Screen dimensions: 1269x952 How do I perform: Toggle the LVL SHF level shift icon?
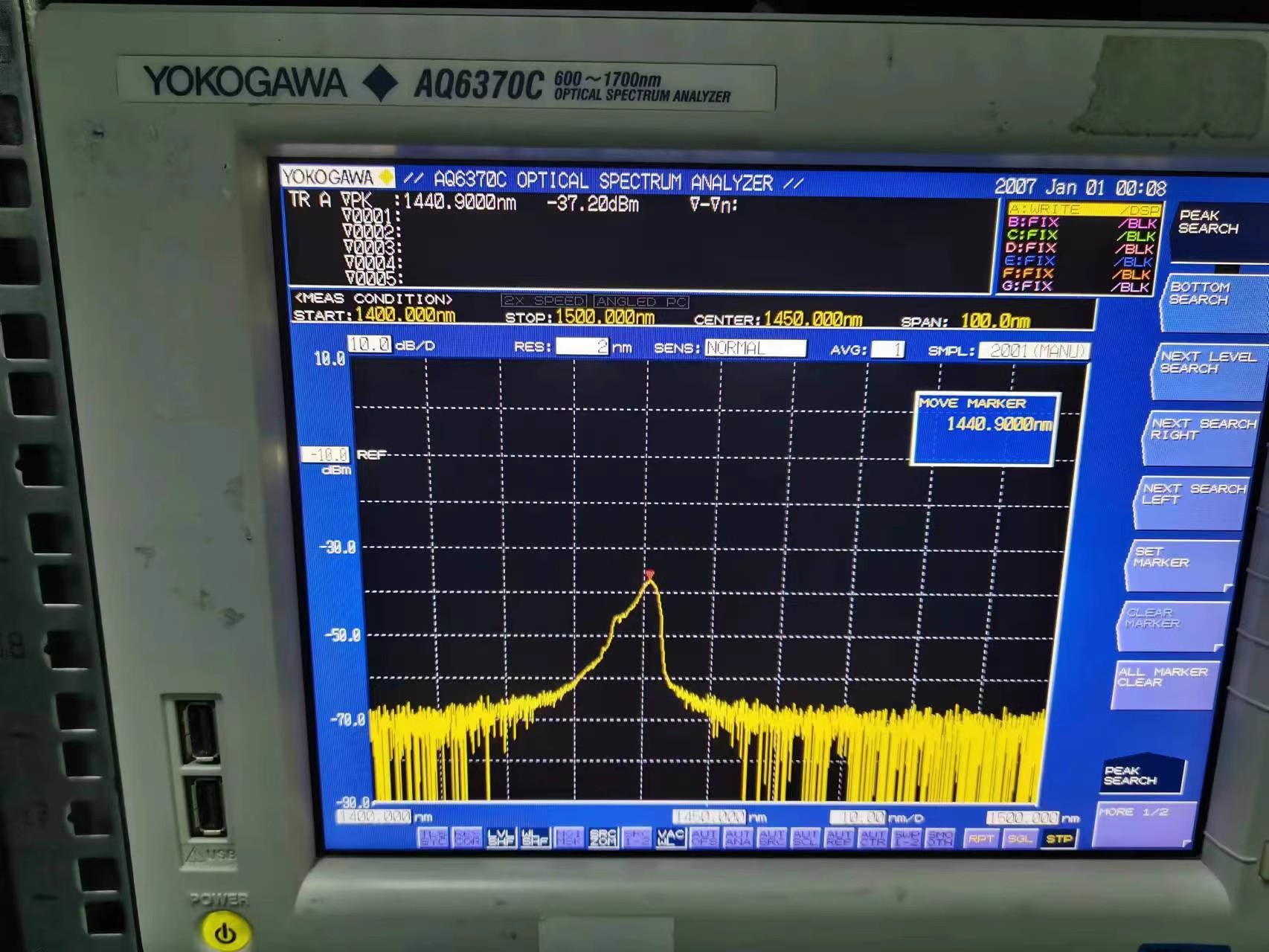tap(502, 837)
